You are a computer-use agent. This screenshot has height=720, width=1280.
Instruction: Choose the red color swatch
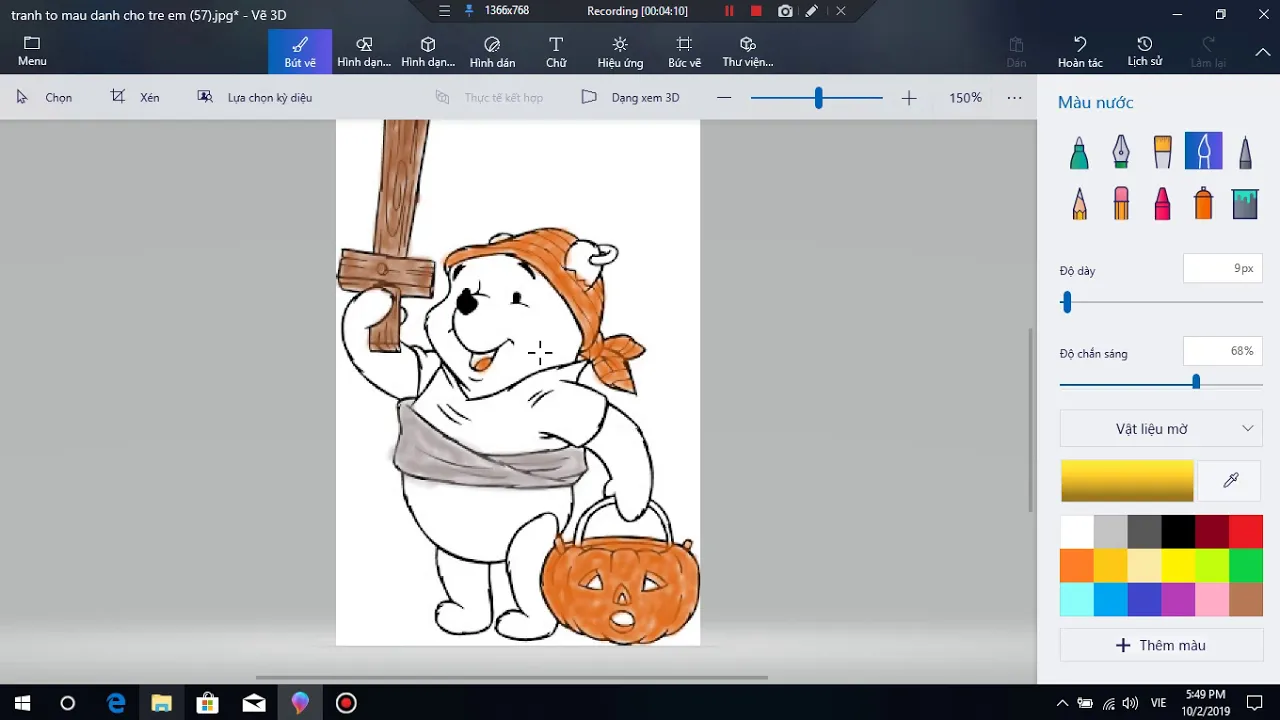[x=1246, y=532]
